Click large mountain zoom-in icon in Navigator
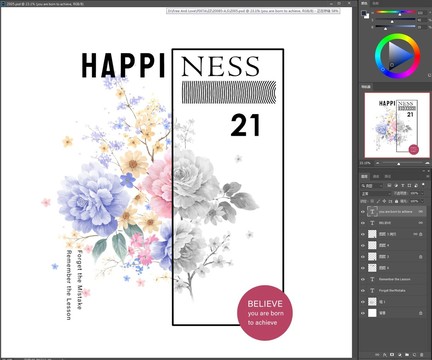The width and height of the screenshot is (432, 360). pos(427,163)
